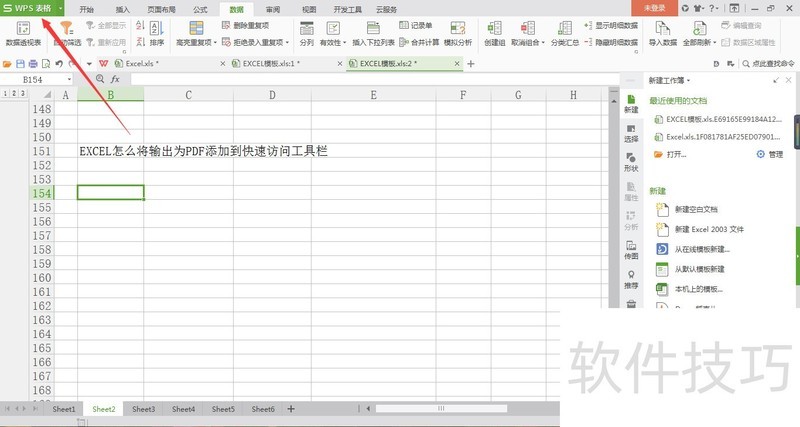
Task: Open the 数据透视表 pivot table tool
Action: [23, 34]
